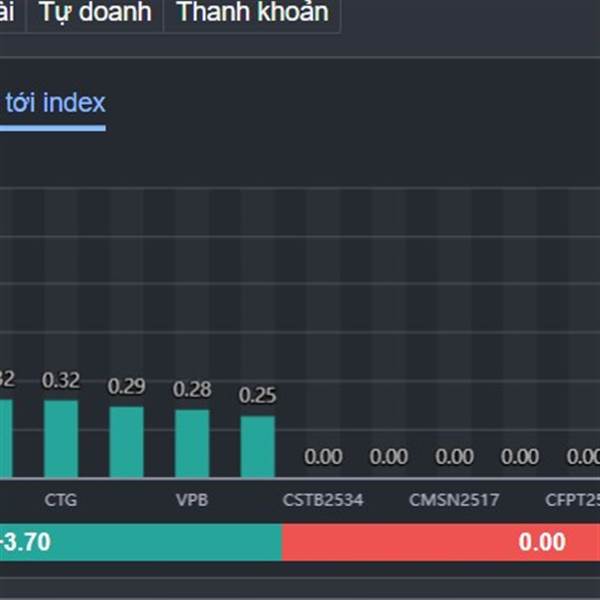Click the teal bar above CTG
The width and height of the screenshot is (600, 600).
[x=61, y=438]
